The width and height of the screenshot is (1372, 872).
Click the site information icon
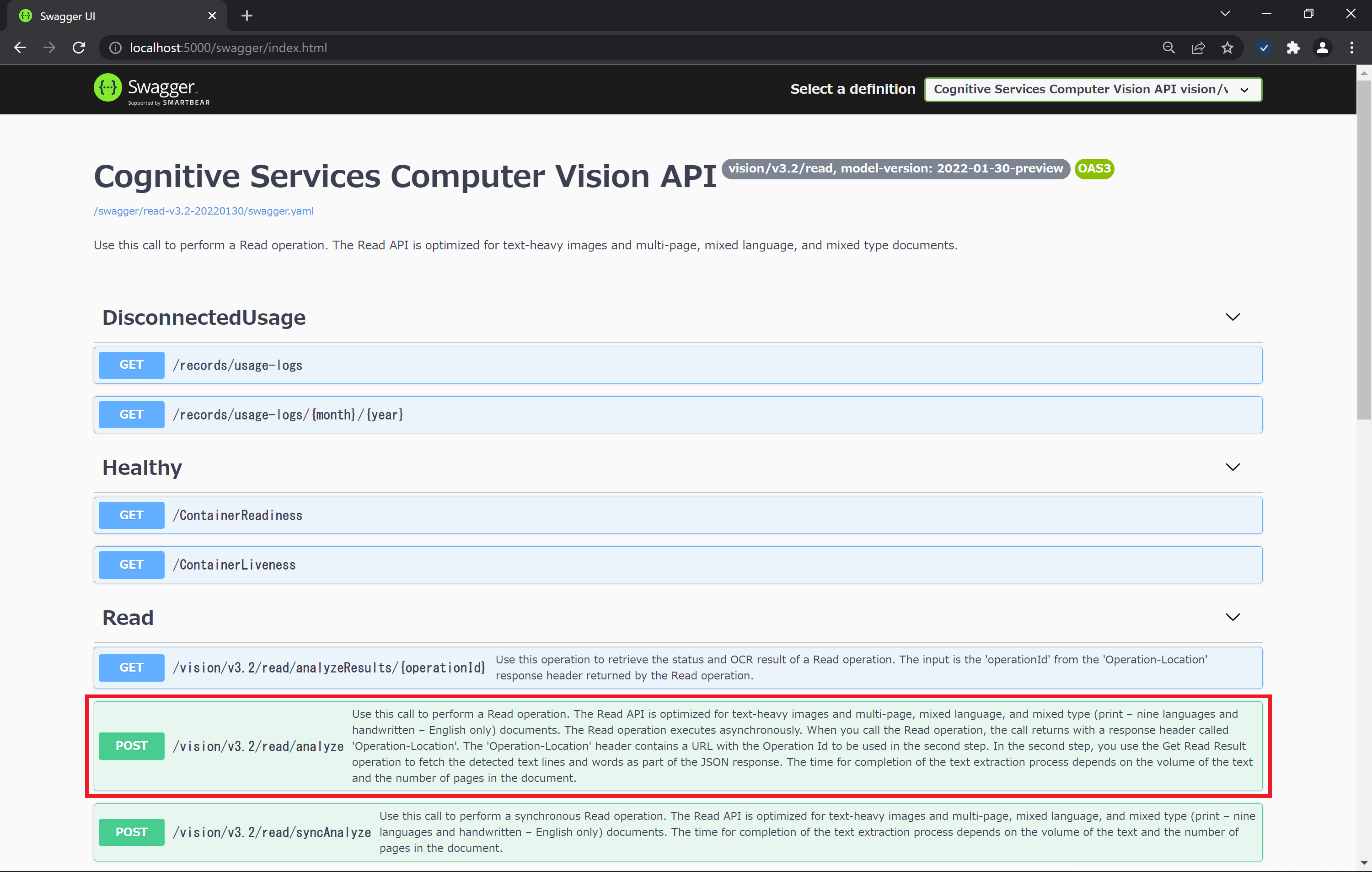(x=116, y=48)
